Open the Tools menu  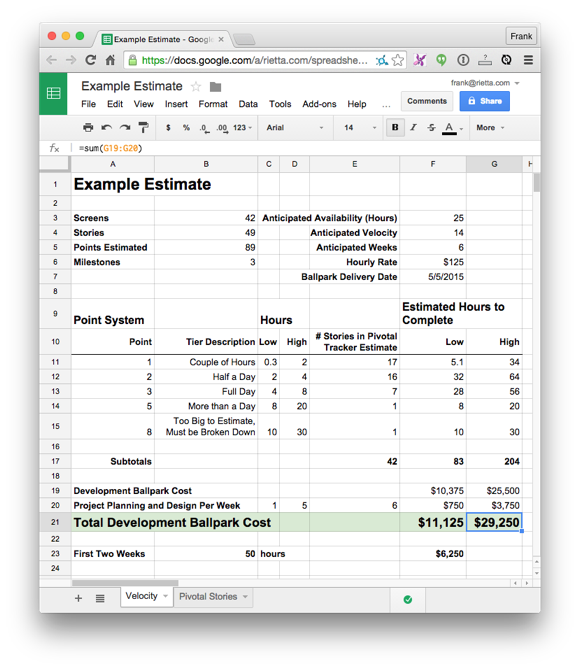click(280, 104)
